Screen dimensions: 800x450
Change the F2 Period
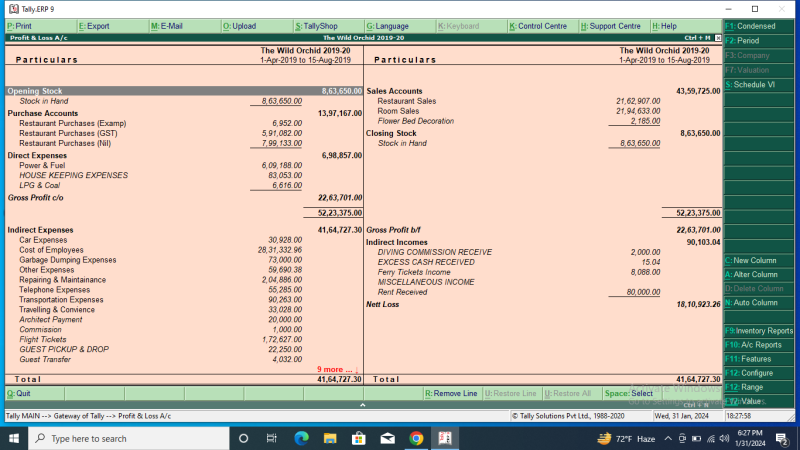click(x=759, y=41)
